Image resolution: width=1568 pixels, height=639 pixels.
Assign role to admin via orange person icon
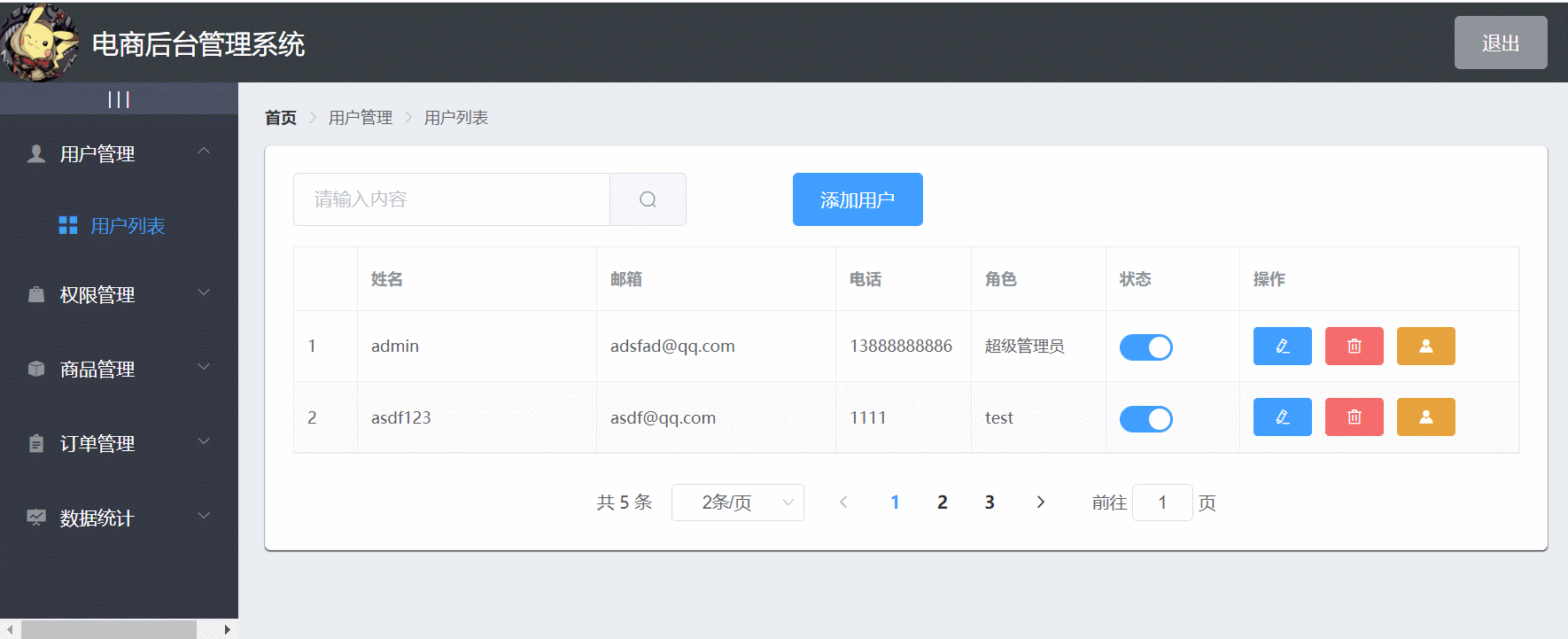point(1425,346)
